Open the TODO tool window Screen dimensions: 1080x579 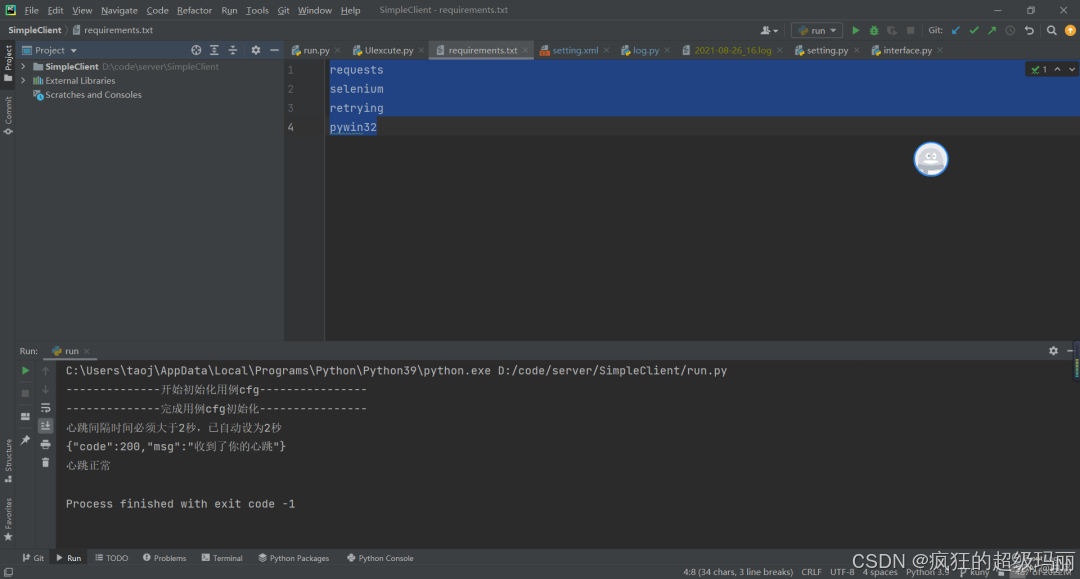[112, 558]
